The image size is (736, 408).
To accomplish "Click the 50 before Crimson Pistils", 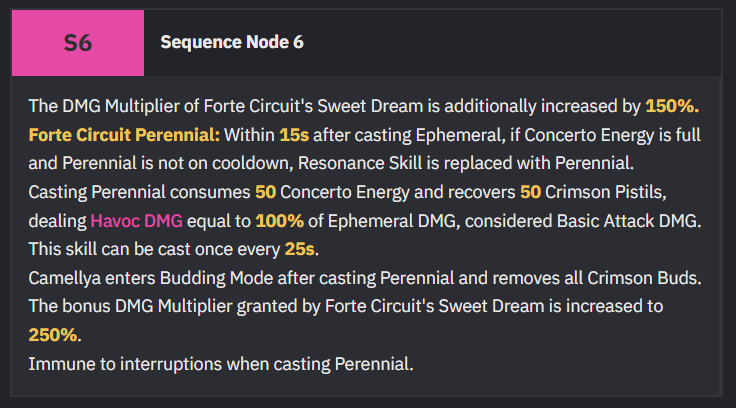I will [530, 192].
